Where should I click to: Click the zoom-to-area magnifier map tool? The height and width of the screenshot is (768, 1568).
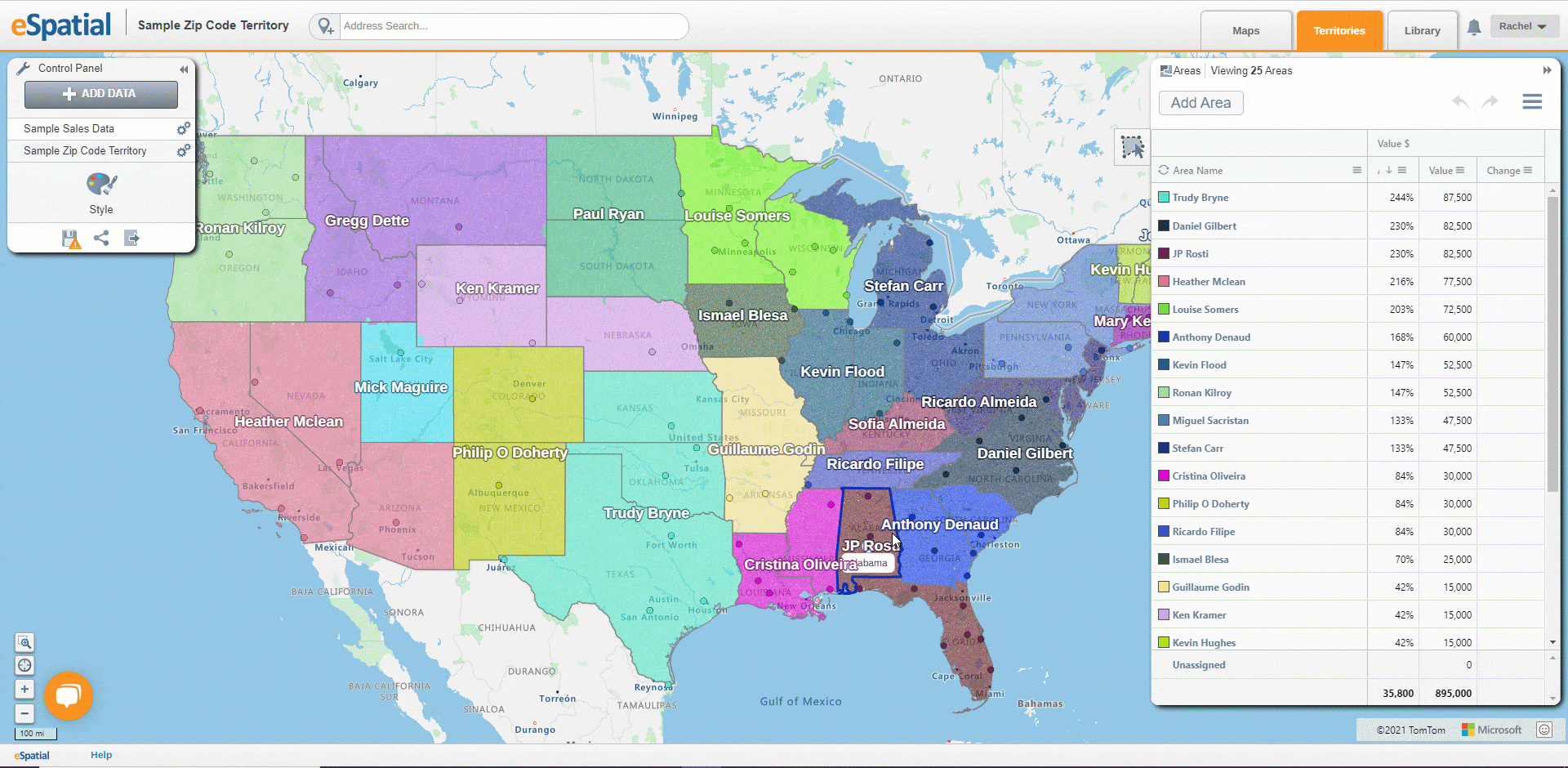click(x=24, y=642)
